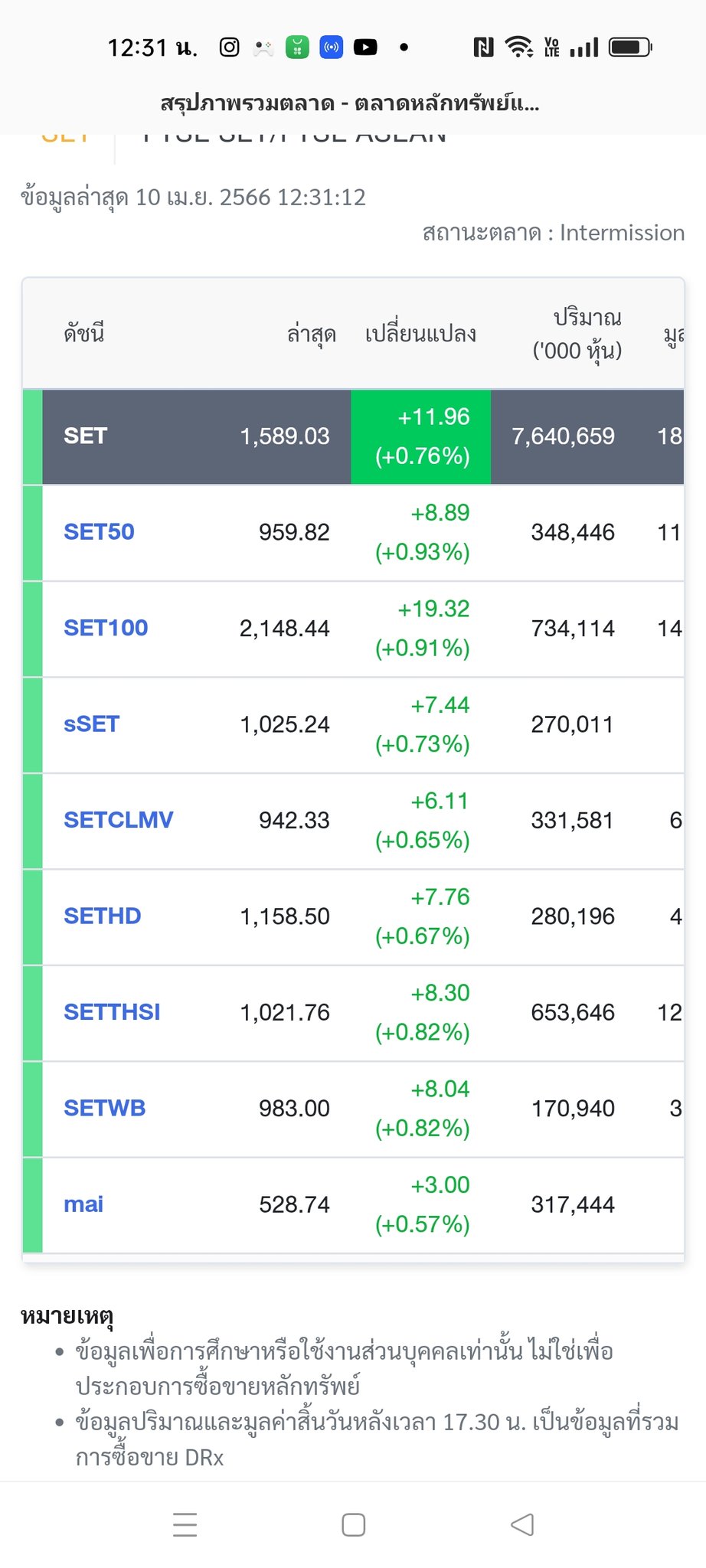Tap the status bar clock 12:31 น.
The height and width of the screenshot is (1568, 706).
(152, 47)
